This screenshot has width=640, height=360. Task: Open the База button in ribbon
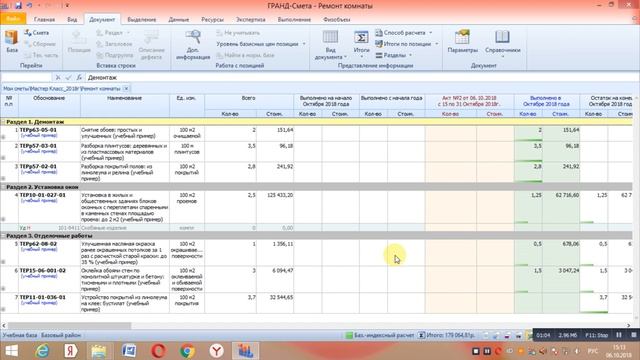(x=12, y=41)
